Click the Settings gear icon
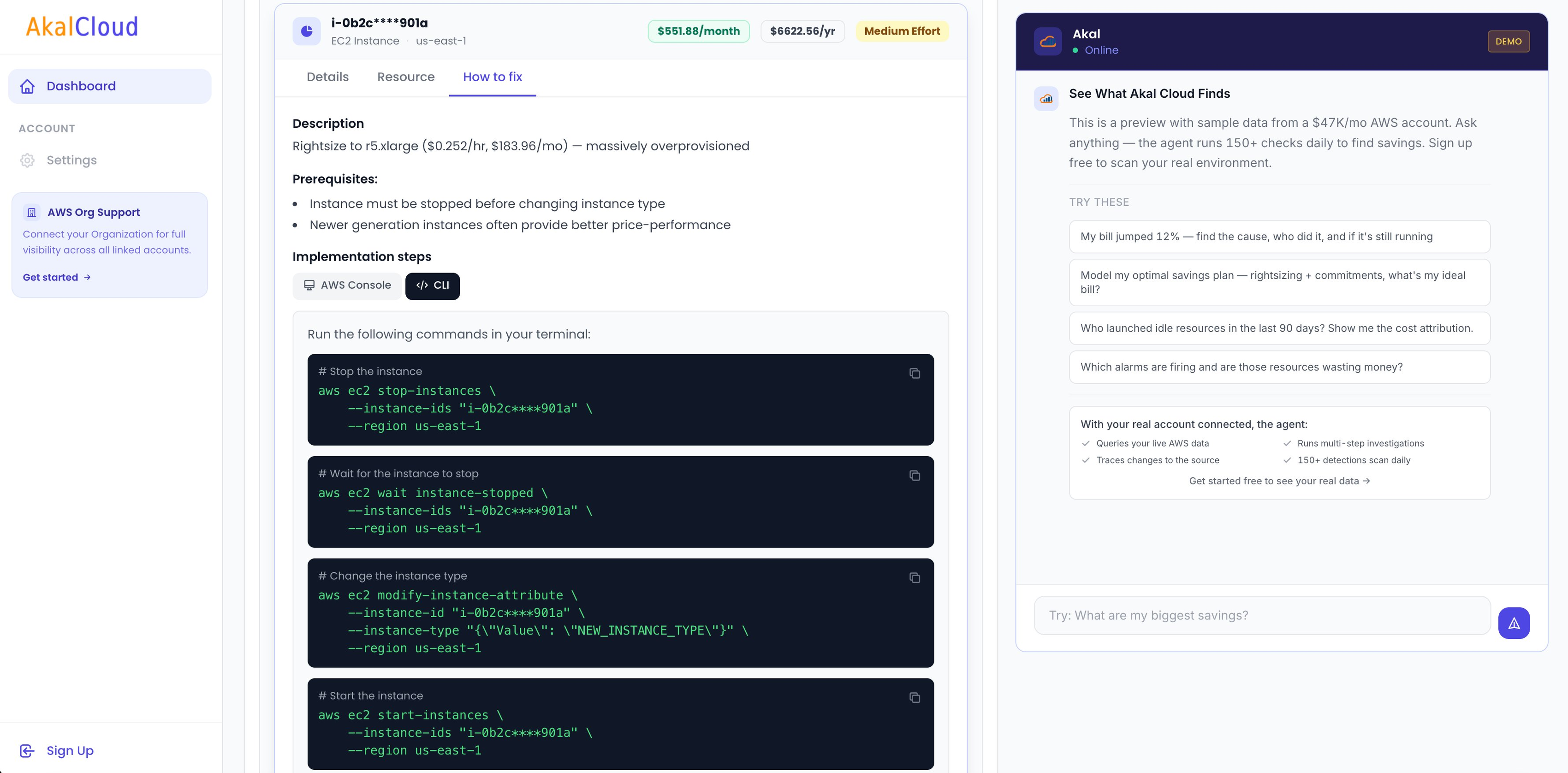 [27, 160]
